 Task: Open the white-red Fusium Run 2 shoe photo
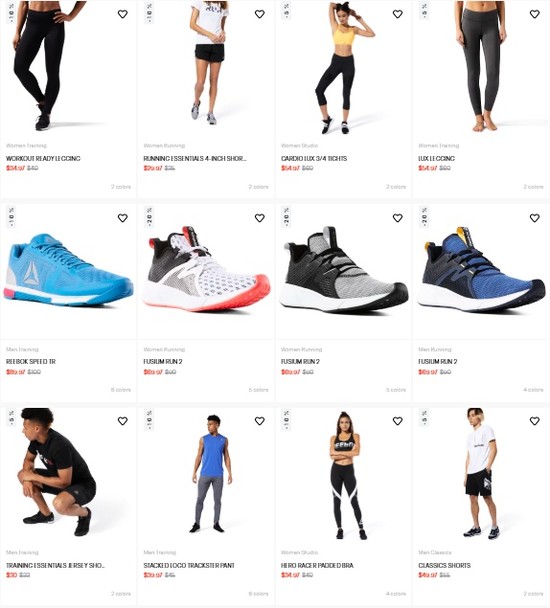click(x=206, y=269)
